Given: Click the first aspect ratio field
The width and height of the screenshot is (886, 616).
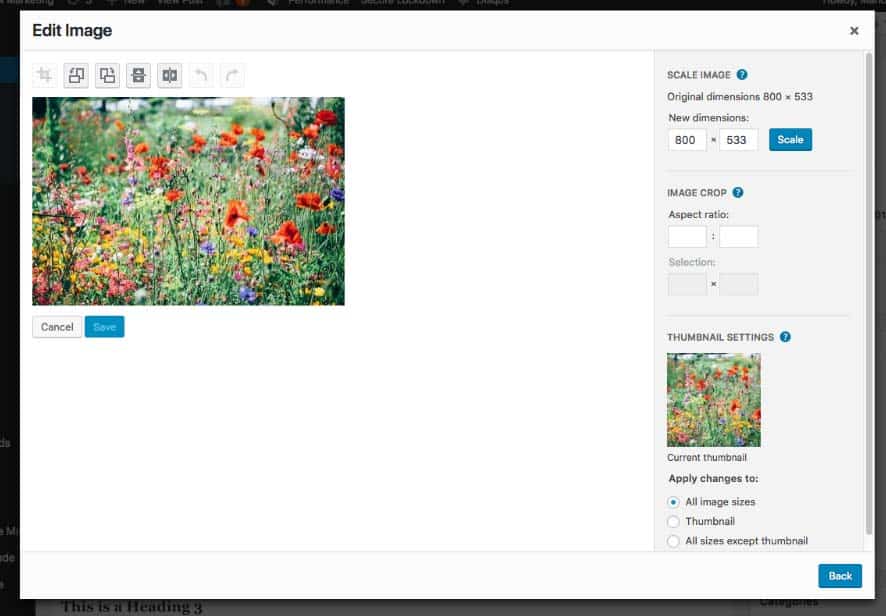Looking at the screenshot, I should (x=687, y=237).
